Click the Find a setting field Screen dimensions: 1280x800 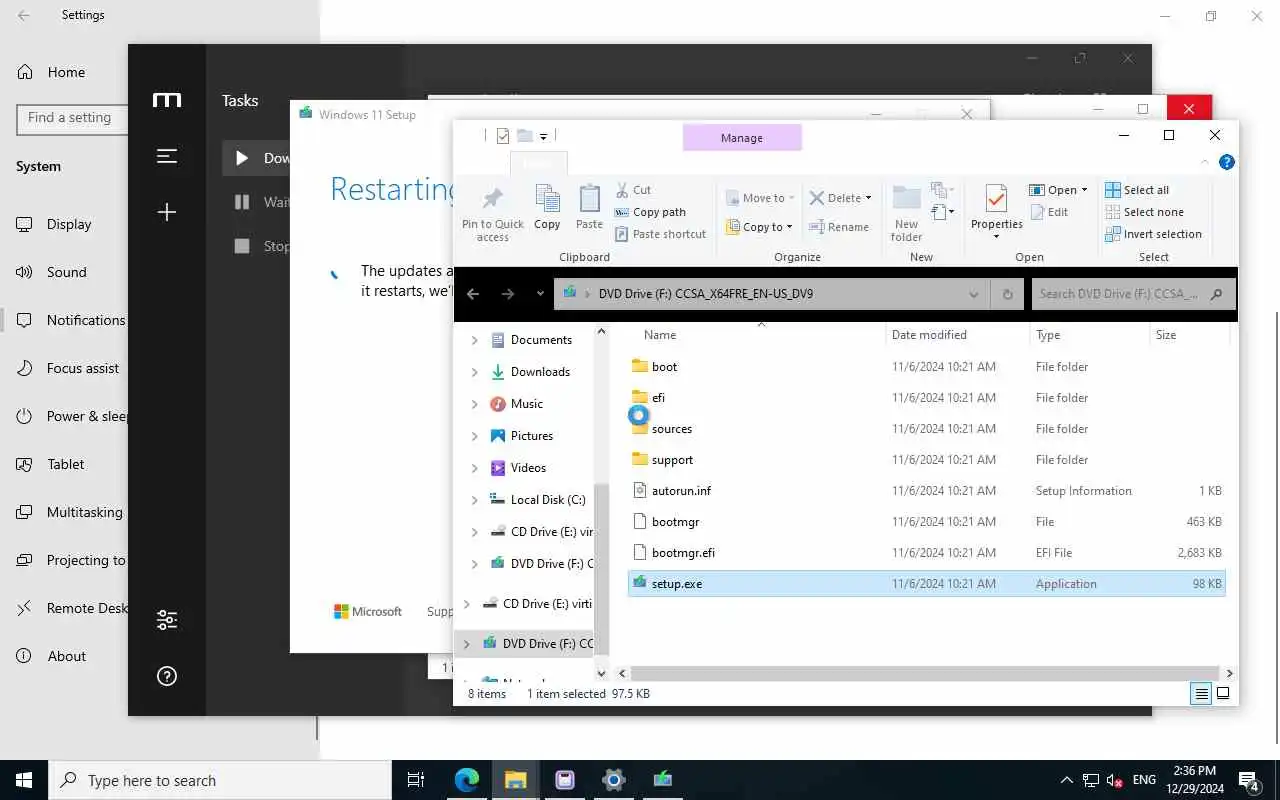click(72, 118)
